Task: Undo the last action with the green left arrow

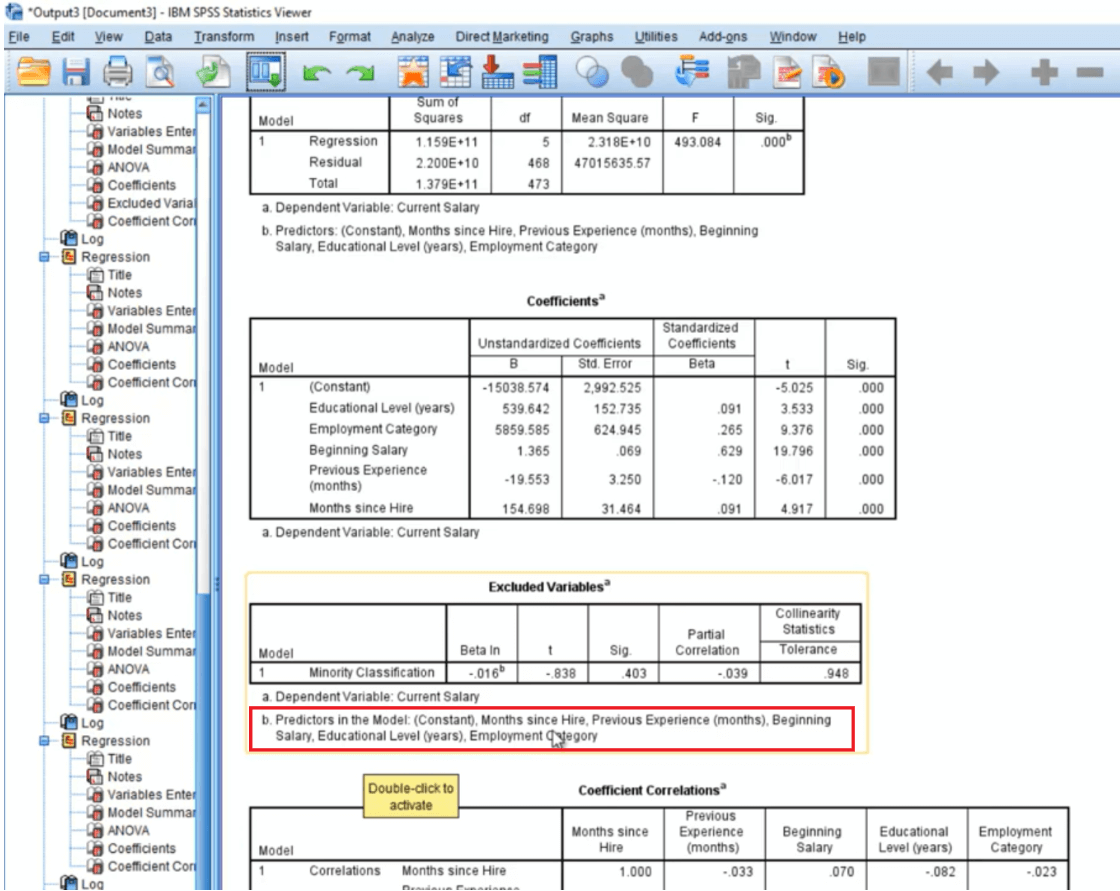Action: 316,72
